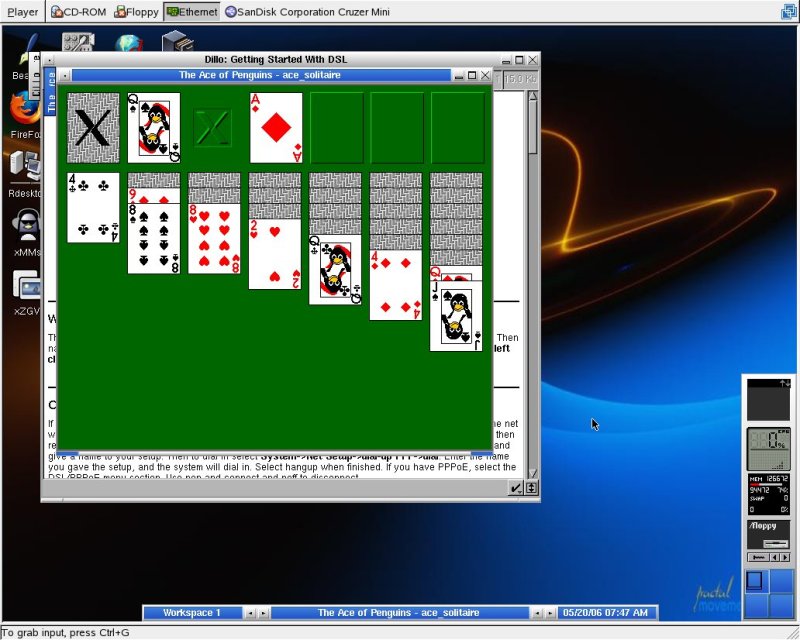Launch the xMMs desktop icon
This screenshot has height=640, width=800.
(26, 228)
